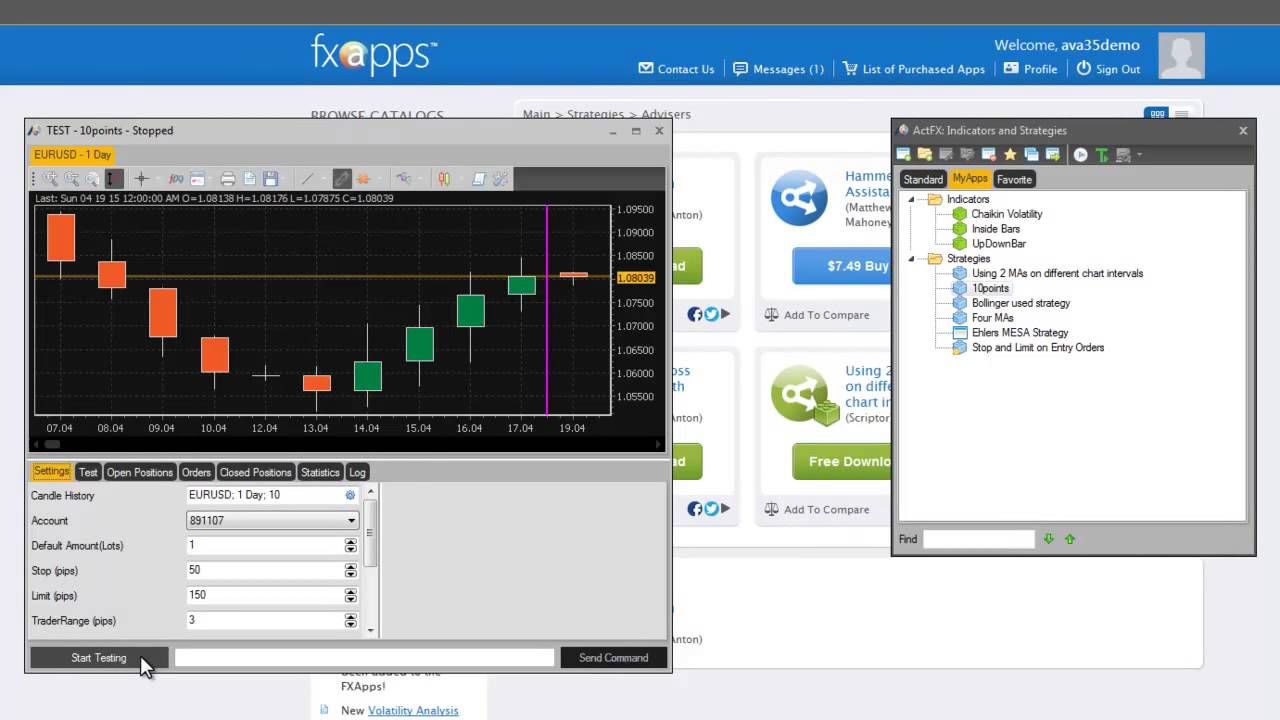Click the export arrow icon in ActFX toolbar
Viewport: 1280px width, 720px height.
tap(1053, 154)
